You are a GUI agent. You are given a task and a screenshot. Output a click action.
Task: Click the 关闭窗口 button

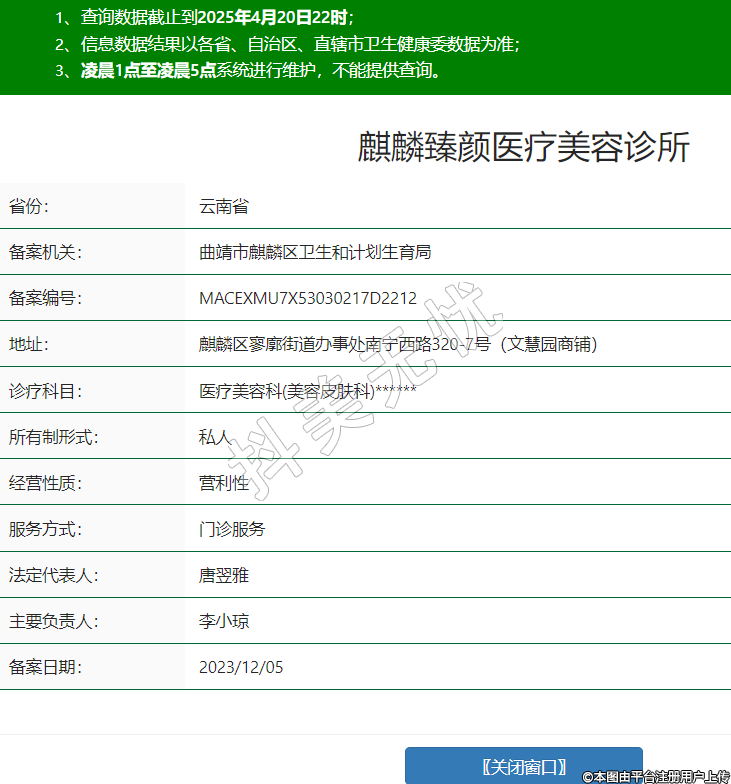tap(523, 767)
